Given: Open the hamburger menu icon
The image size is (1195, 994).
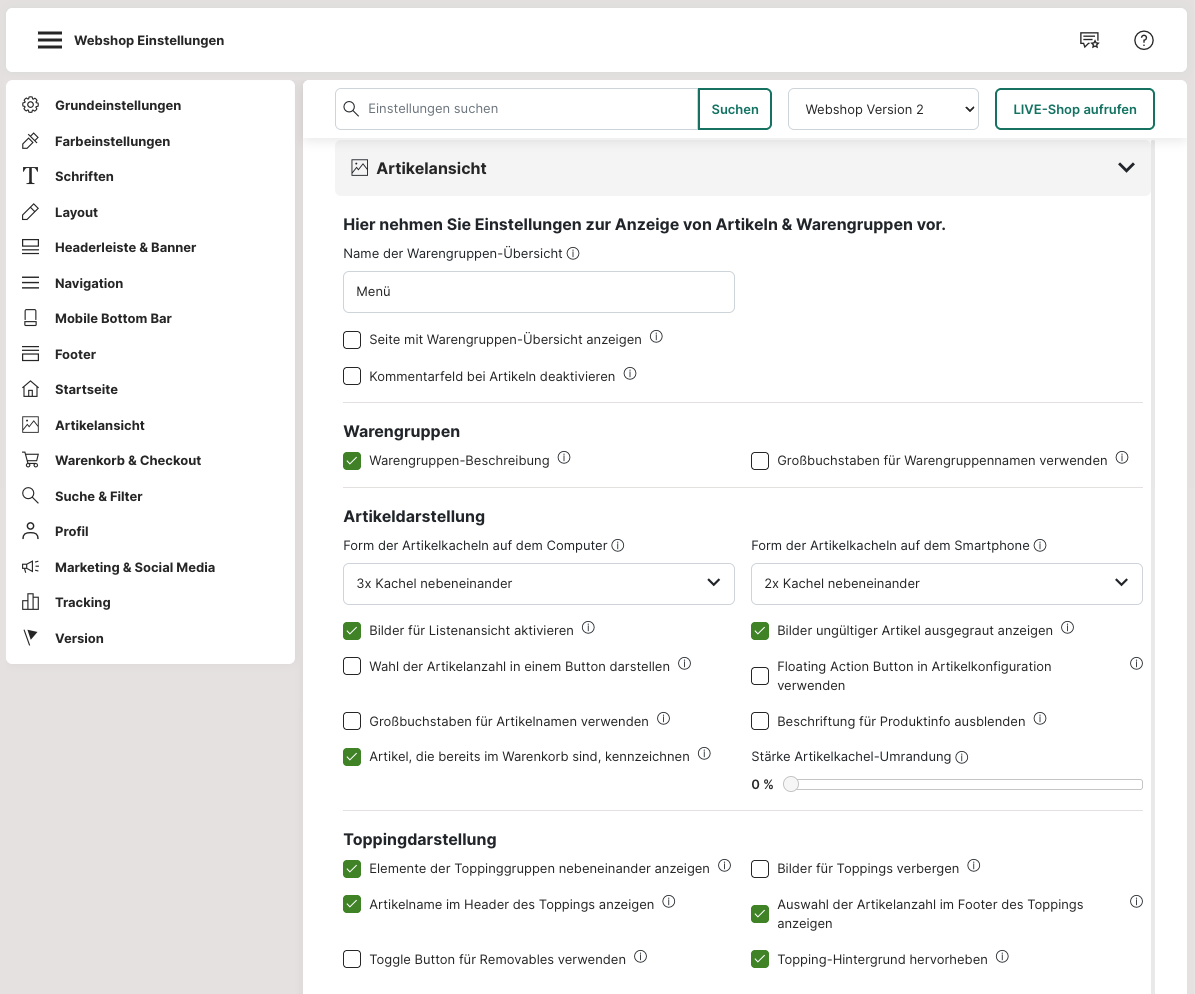Looking at the screenshot, I should 50,40.
